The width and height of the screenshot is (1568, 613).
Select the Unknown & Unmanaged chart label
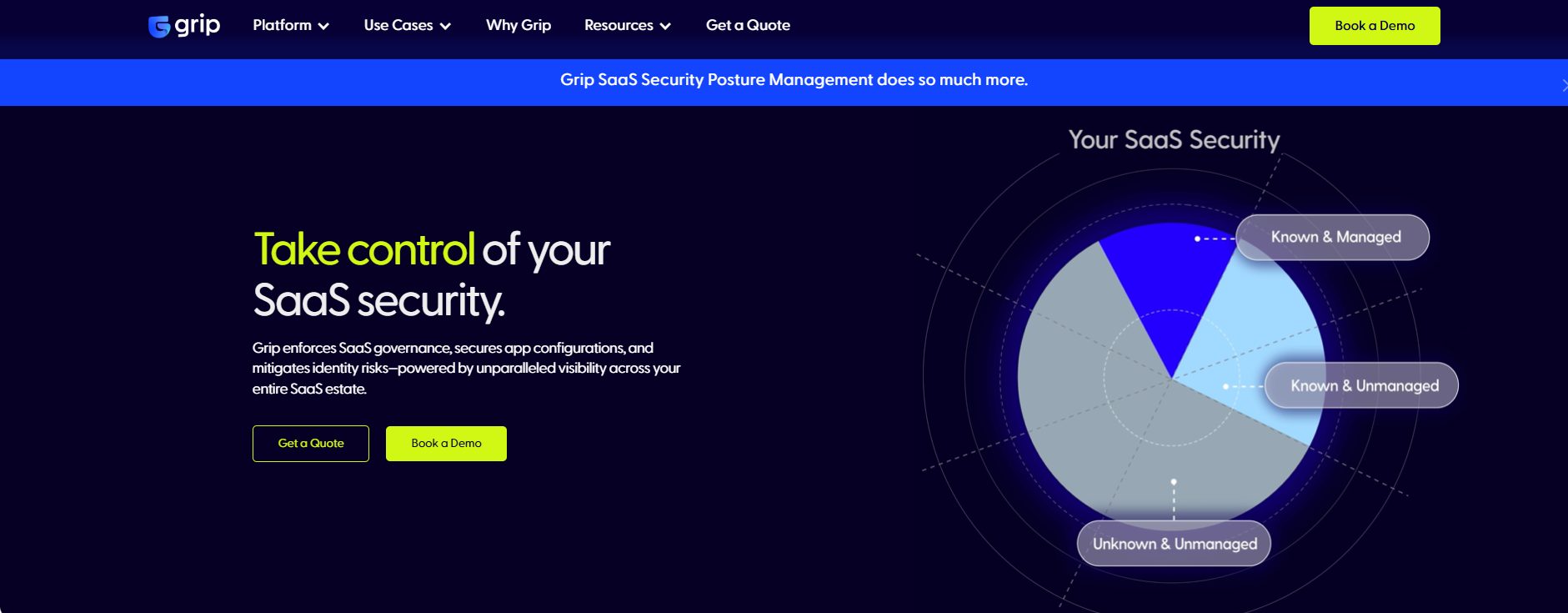tap(1174, 544)
